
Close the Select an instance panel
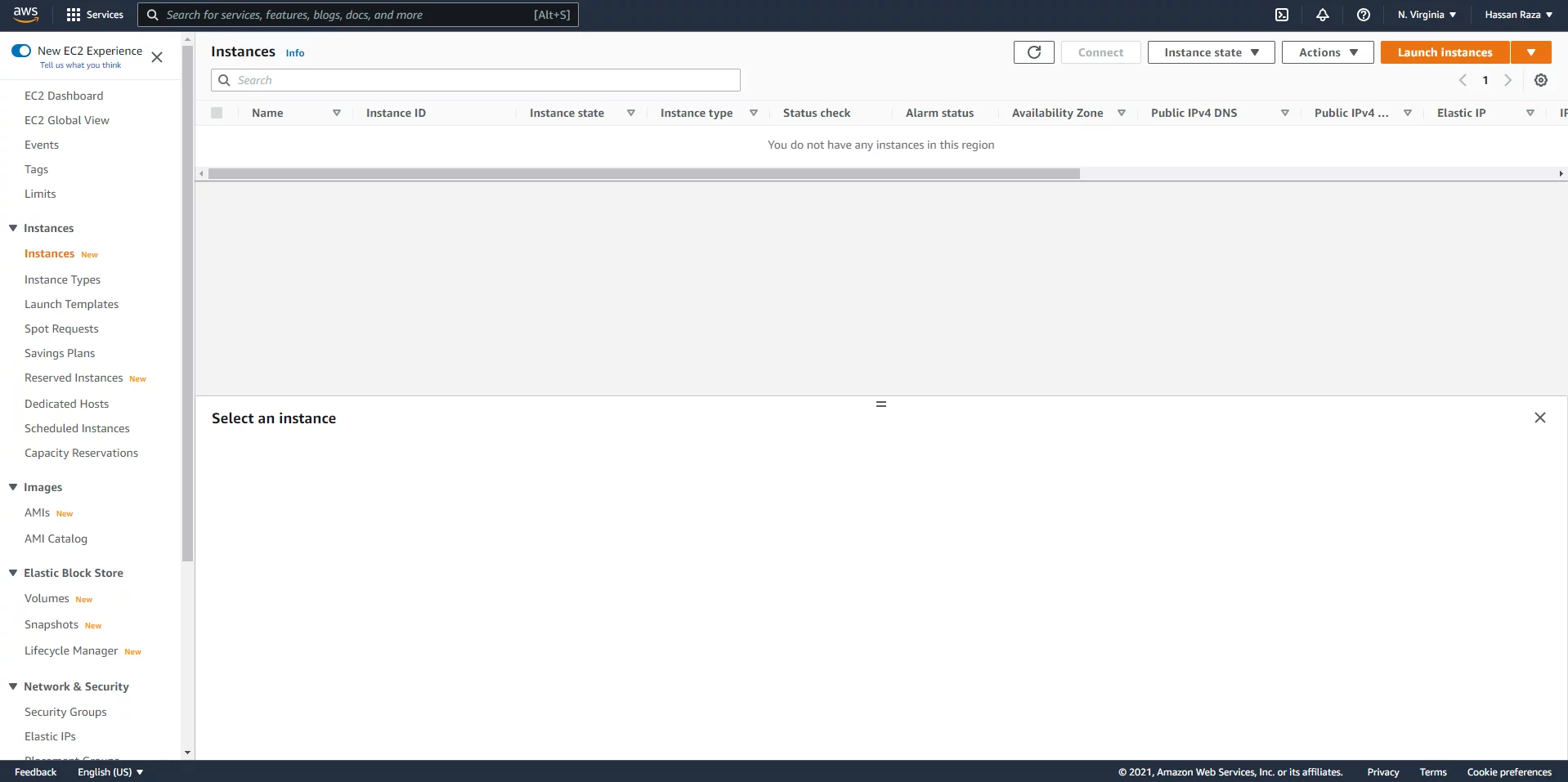point(1540,418)
